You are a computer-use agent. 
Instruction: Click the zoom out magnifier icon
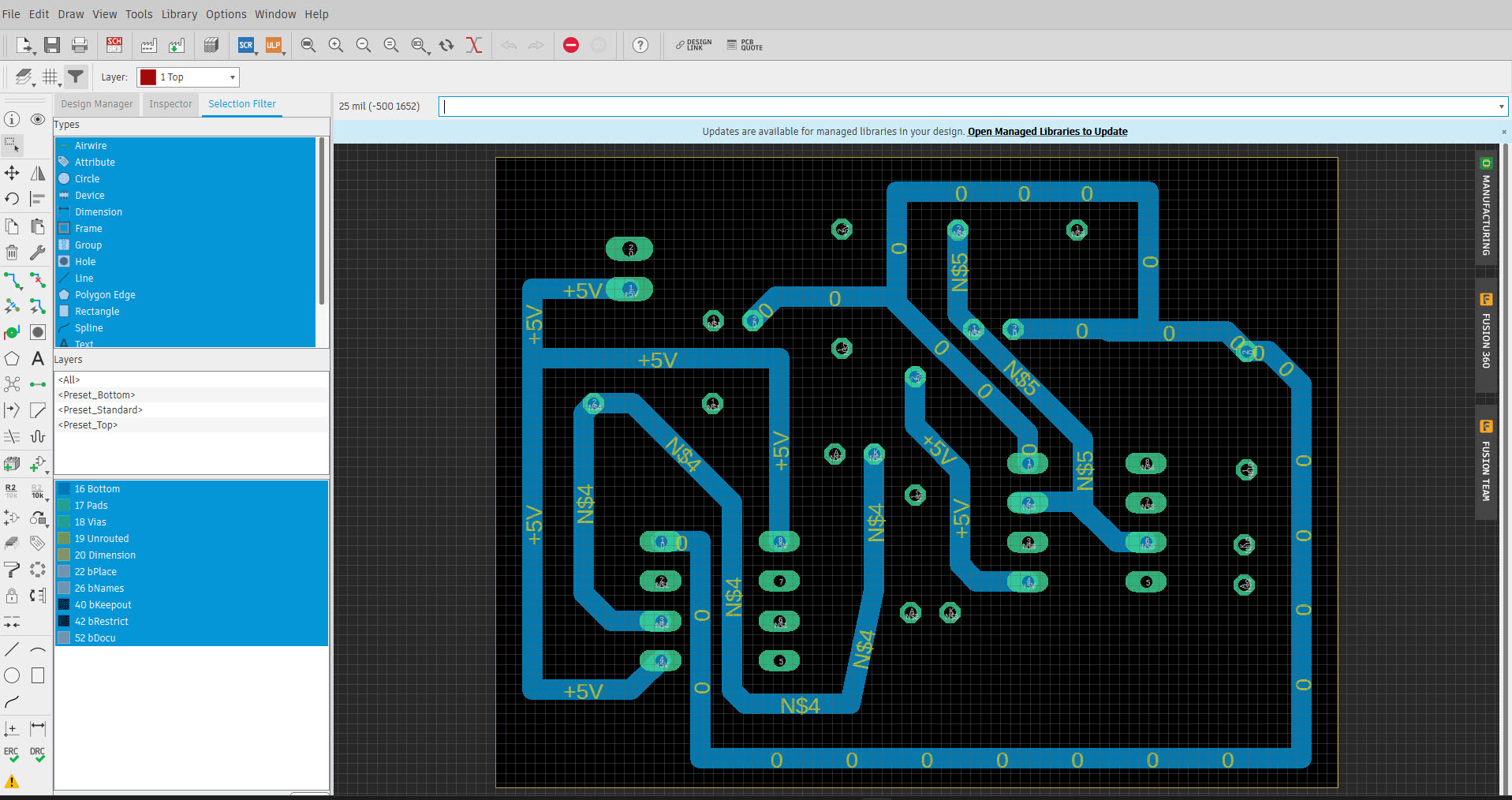pyautogui.click(x=364, y=45)
